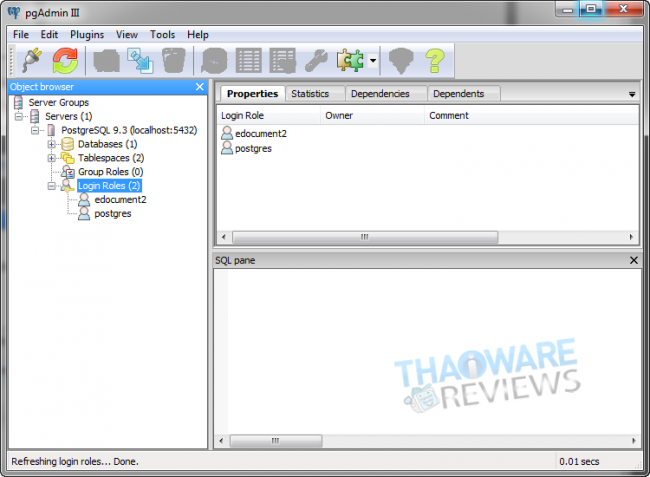The image size is (650, 477).
Task: Open the Edit menu
Action: pos(49,34)
